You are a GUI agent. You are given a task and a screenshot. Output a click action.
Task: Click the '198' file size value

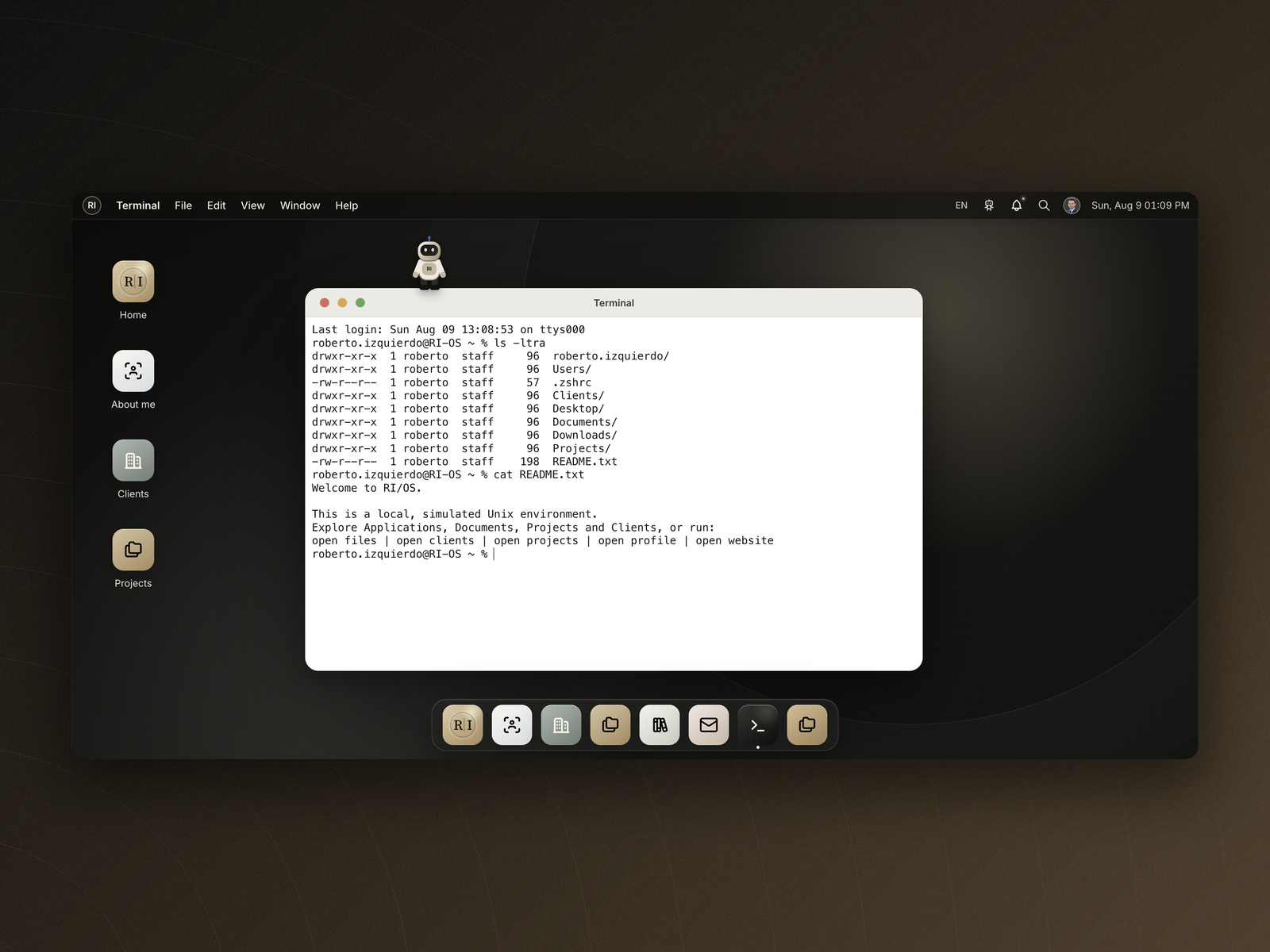point(529,462)
